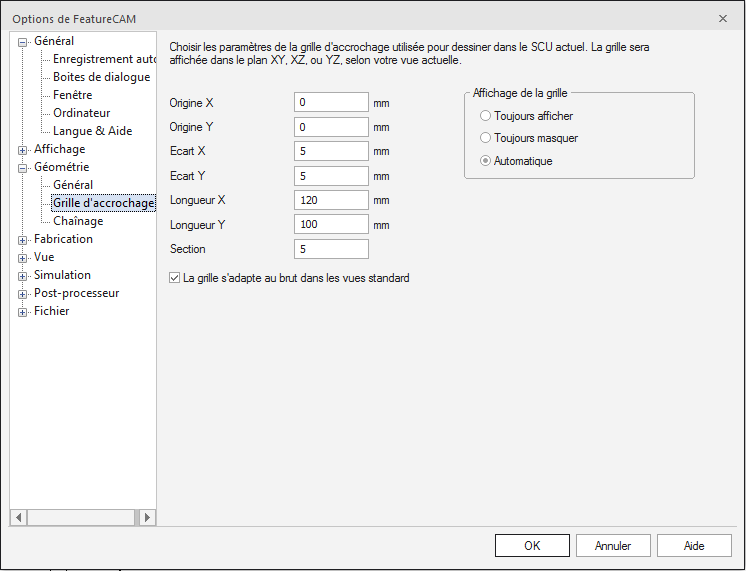
Task: Select Enregistrement auto in the tree
Action: 104,59
